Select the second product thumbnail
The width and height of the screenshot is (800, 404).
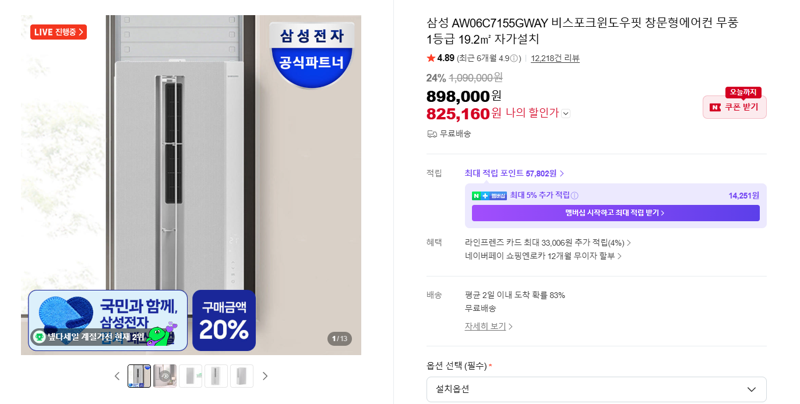(x=165, y=376)
